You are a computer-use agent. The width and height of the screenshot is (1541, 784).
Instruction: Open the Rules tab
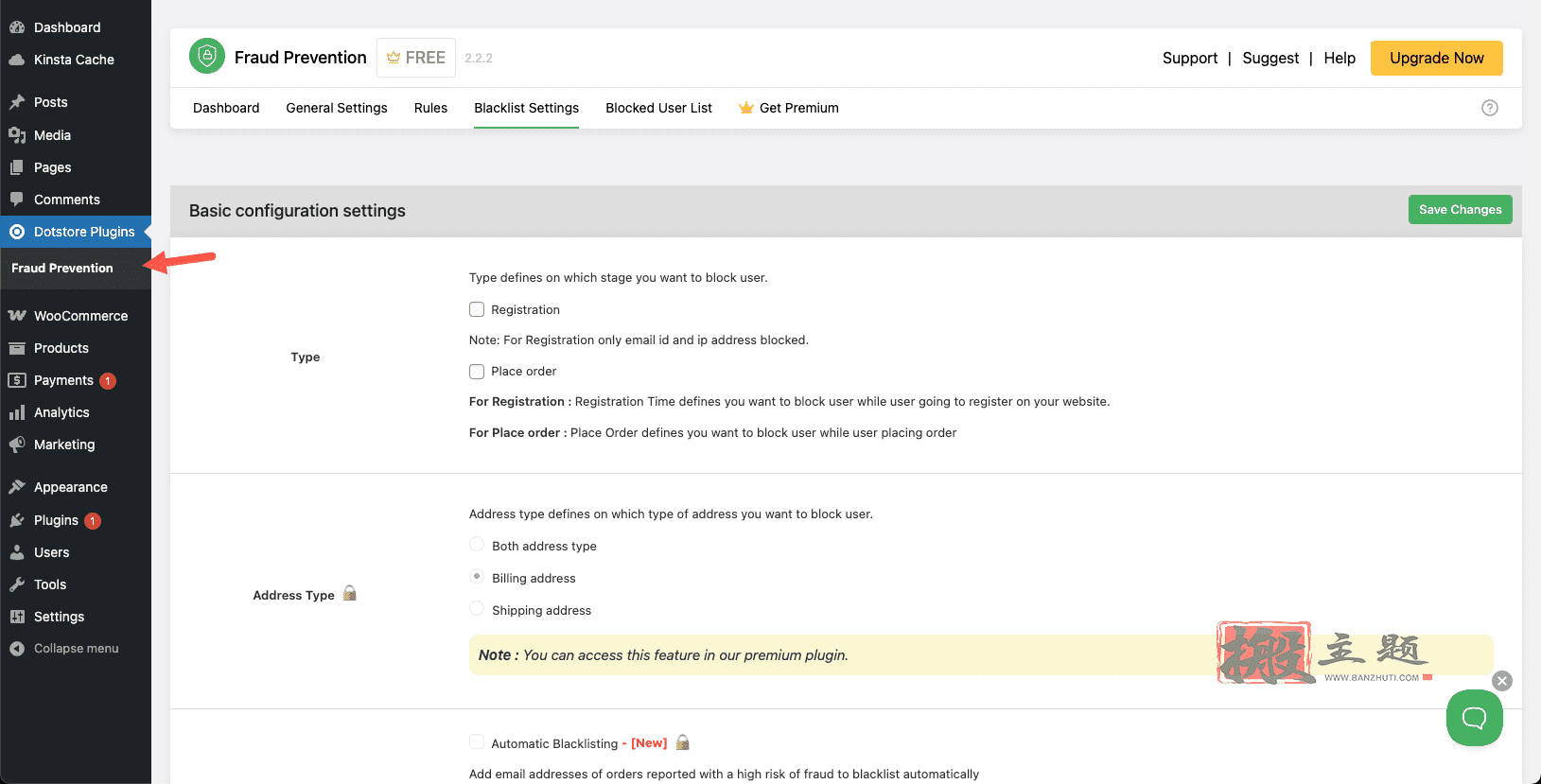[430, 108]
